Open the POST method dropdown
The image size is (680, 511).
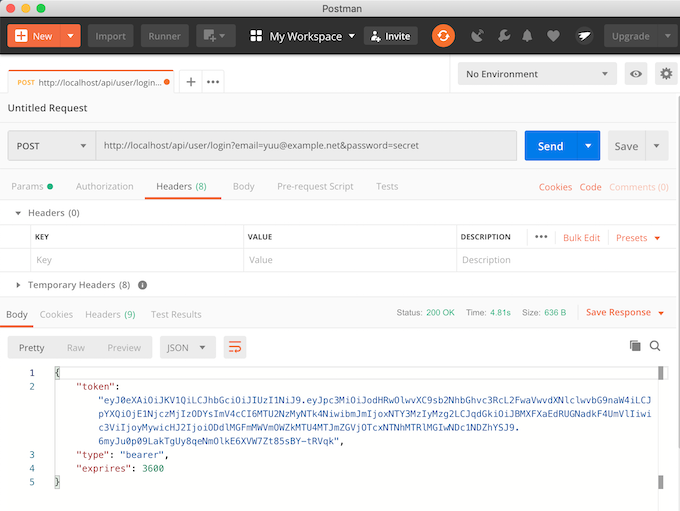(52, 146)
